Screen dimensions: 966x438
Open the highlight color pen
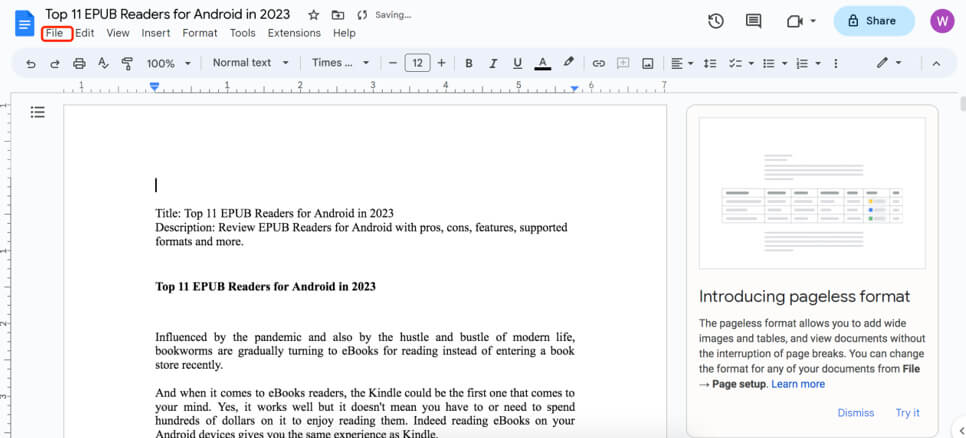tap(569, 63)
